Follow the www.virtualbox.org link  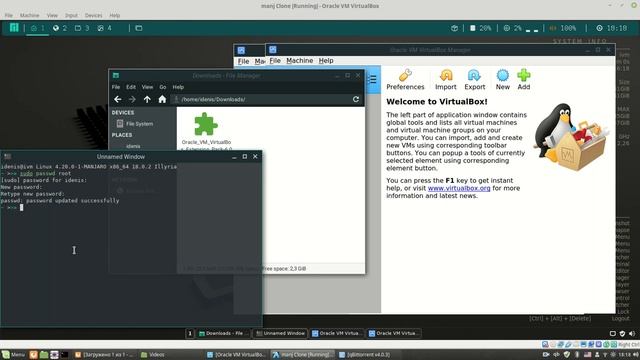459,188
